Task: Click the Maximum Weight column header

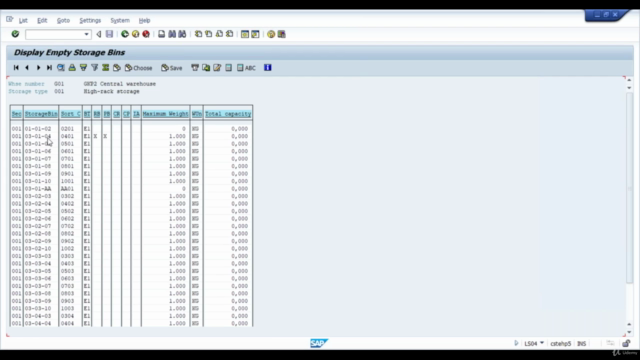Action: [165, 114]
